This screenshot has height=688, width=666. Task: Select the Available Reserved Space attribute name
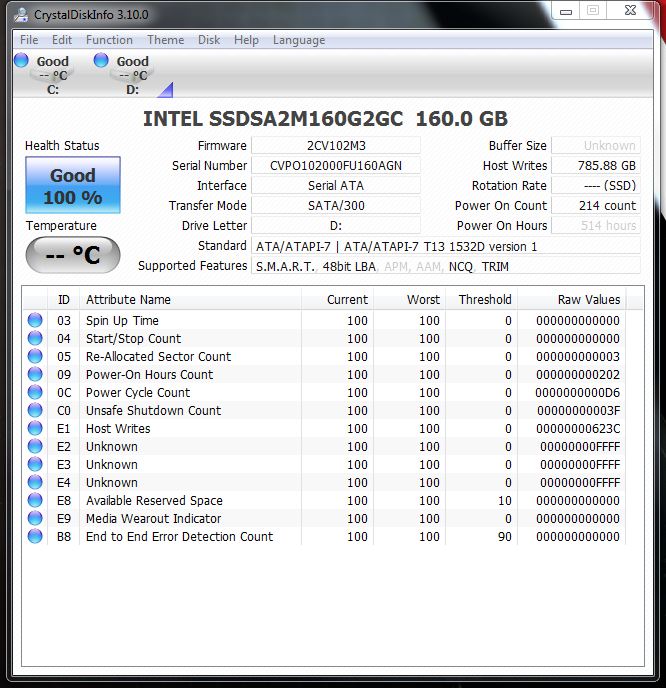[154, 501]
